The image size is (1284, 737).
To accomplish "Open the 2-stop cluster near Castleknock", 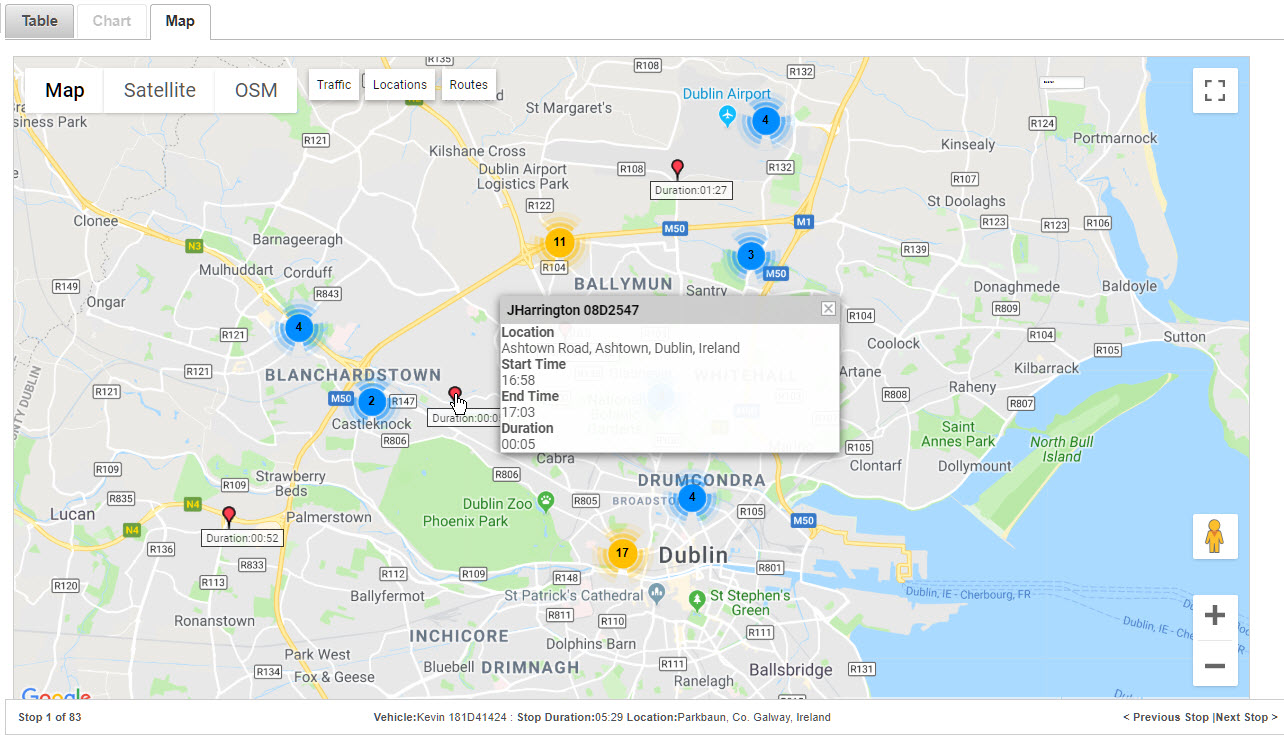I will coord(371,401).
